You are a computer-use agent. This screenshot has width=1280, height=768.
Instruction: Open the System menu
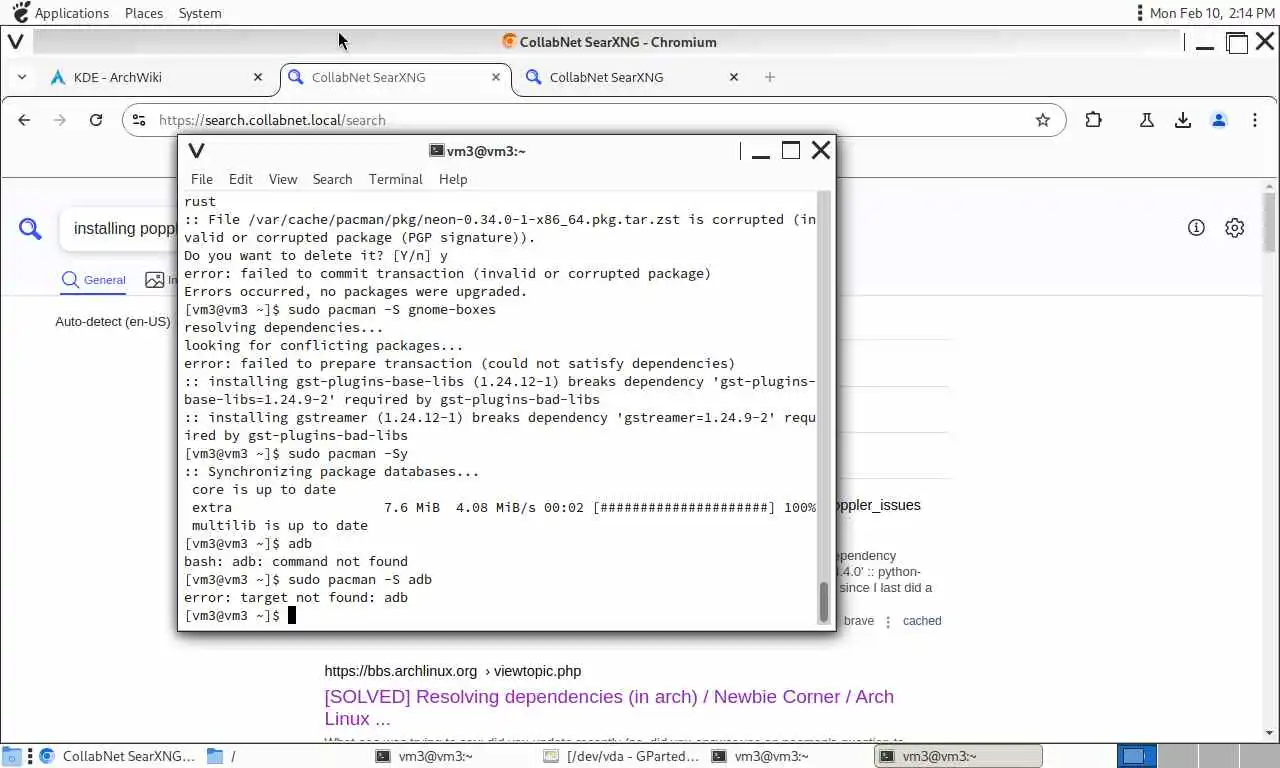pos(200,13)
